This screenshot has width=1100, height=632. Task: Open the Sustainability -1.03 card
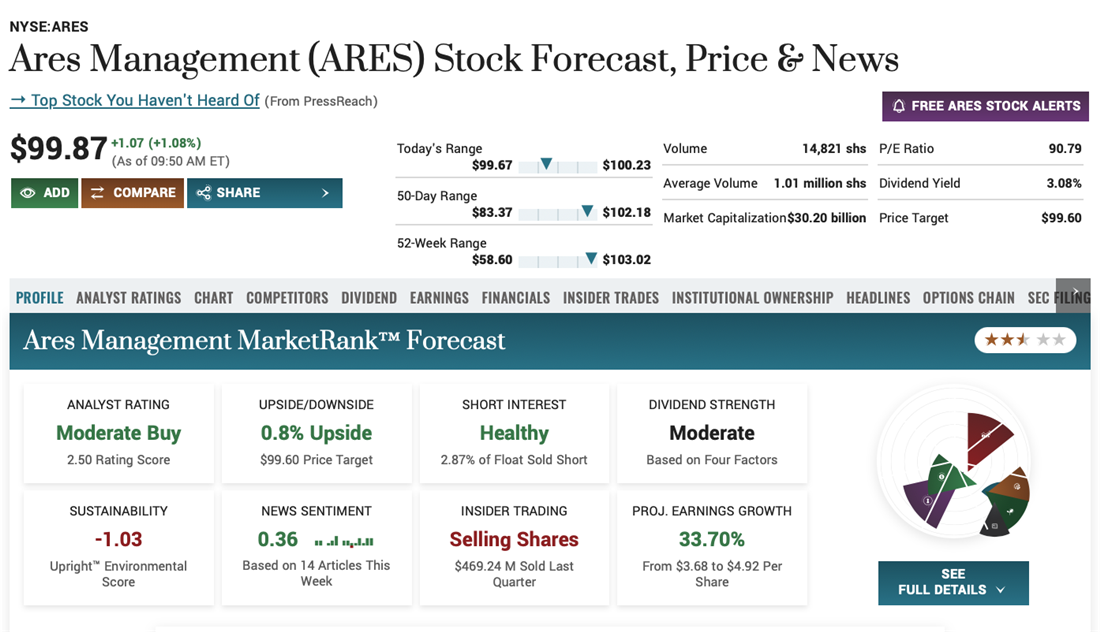pos(119,547)
